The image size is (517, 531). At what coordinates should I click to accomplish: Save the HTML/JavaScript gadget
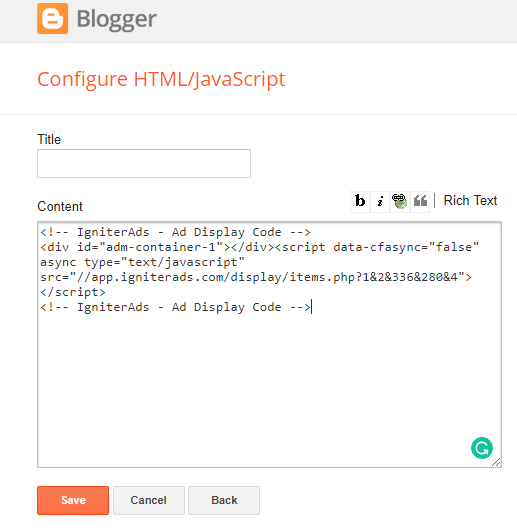[73, 500]
